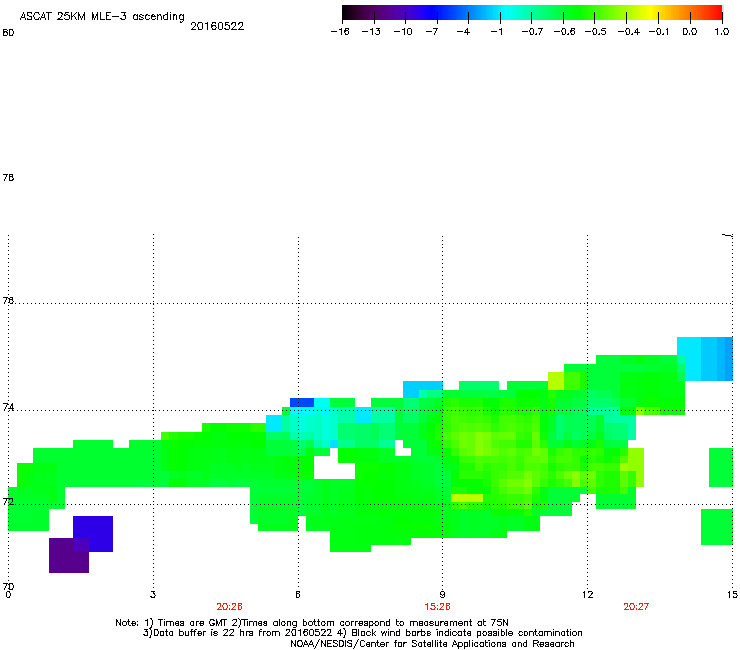Click longitude axis label 12
This screenshot has width=740, height=650.
click(588, 595)
